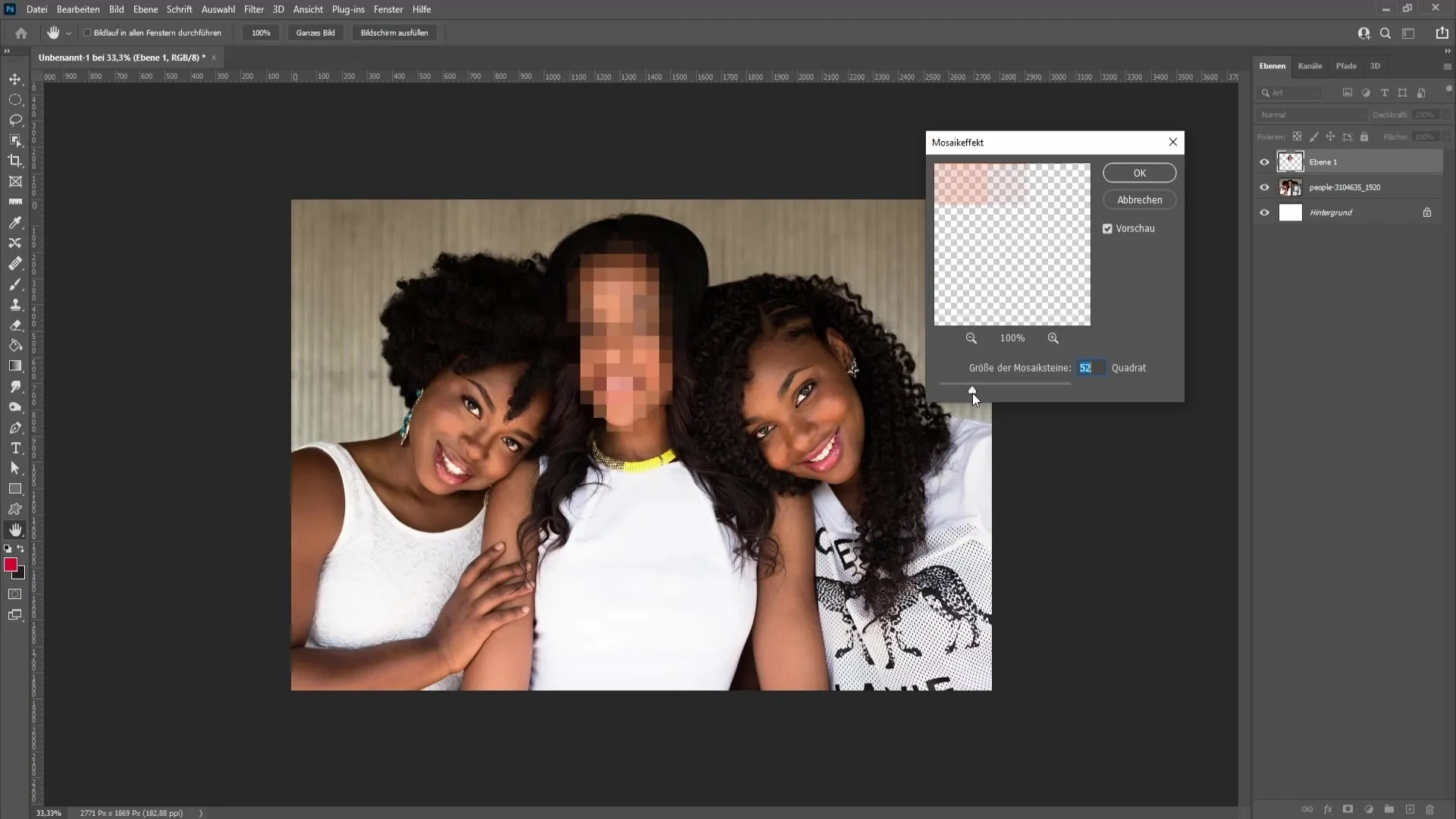Image resolution: width=1456 pixels, height=819 pixels.
Task: Toggle Vorschau checkbox in Mosaikeffekt
Action: pos(1108,228)
